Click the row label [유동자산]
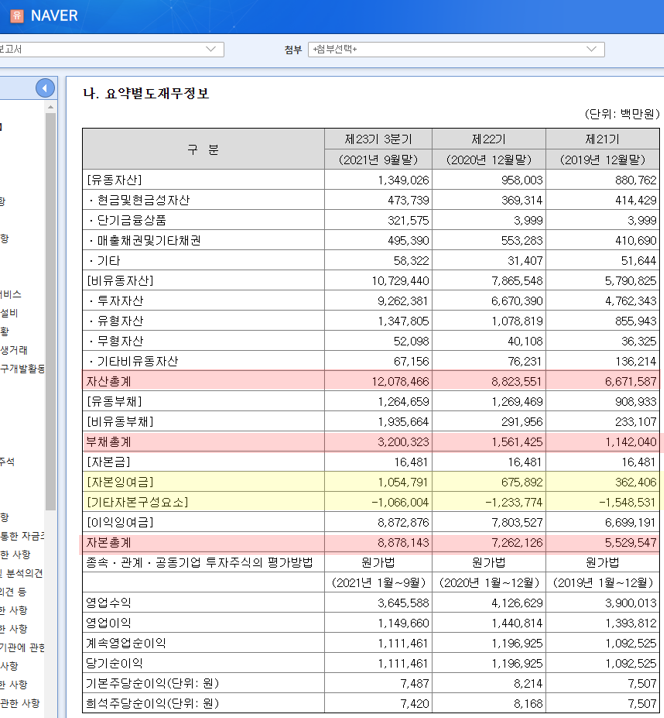 click(x=114, y=180)
